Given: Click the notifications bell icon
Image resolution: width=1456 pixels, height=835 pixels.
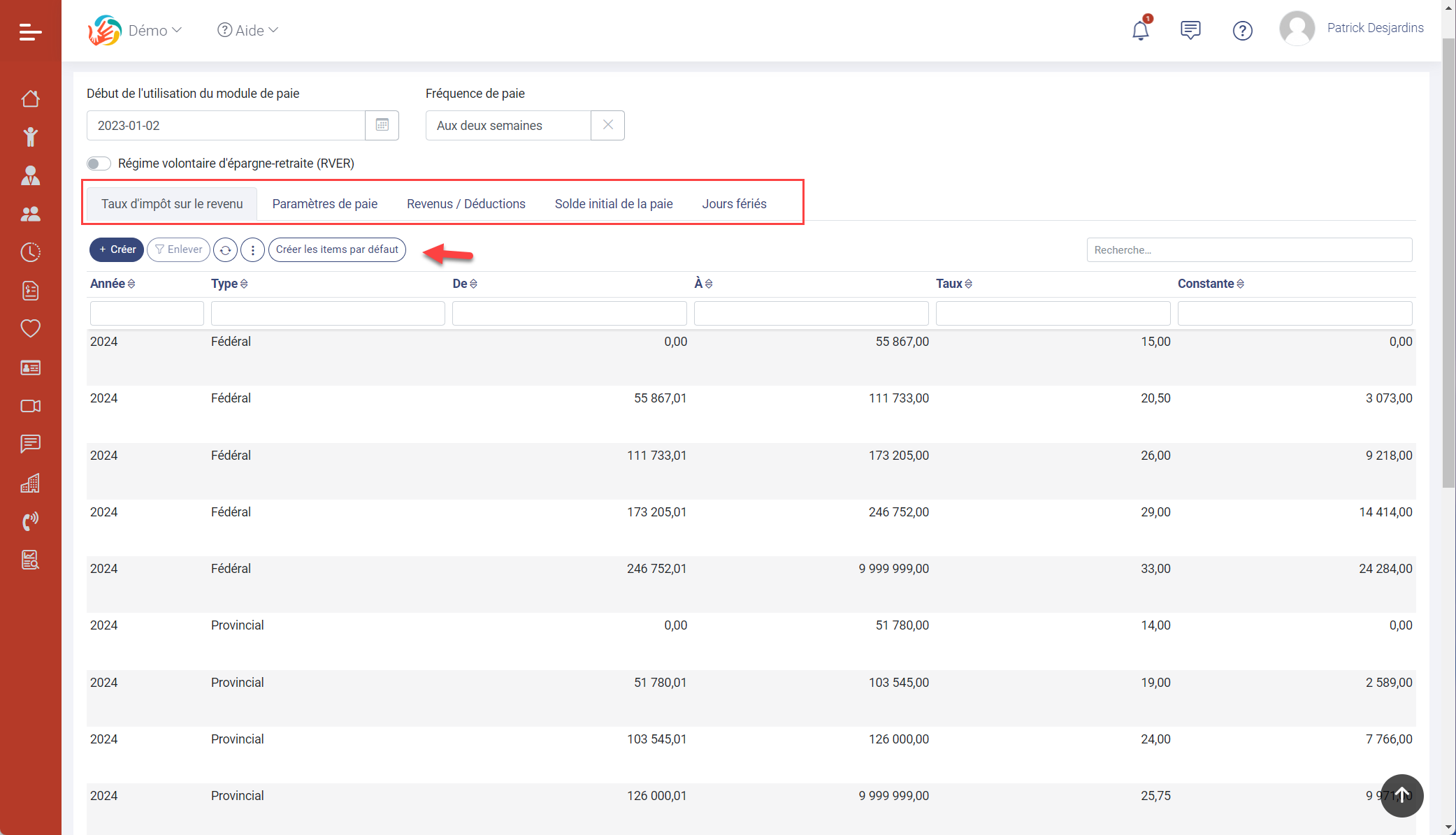Looking at the screenshot, I should coord(1140,30).
